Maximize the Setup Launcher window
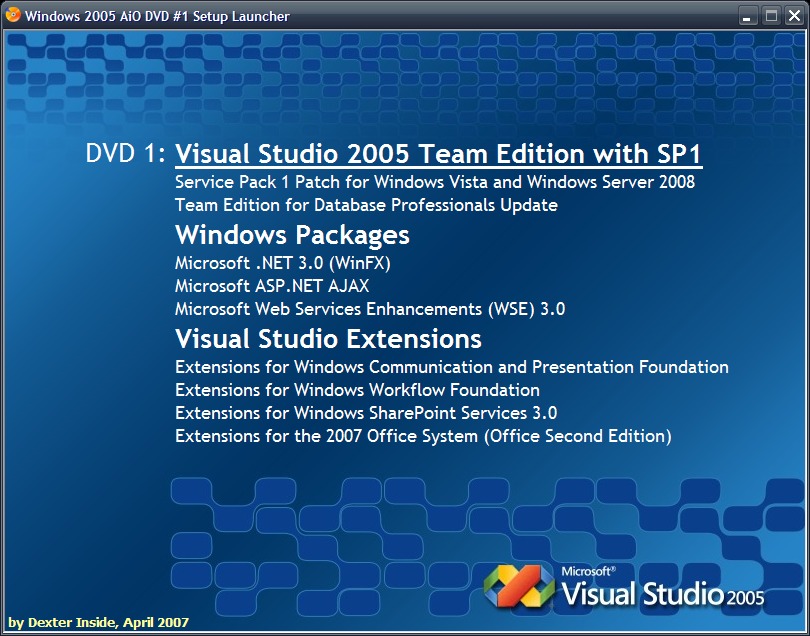Viewport: 810px width, 636px height. pyautogui.click(x=771, y=16)
